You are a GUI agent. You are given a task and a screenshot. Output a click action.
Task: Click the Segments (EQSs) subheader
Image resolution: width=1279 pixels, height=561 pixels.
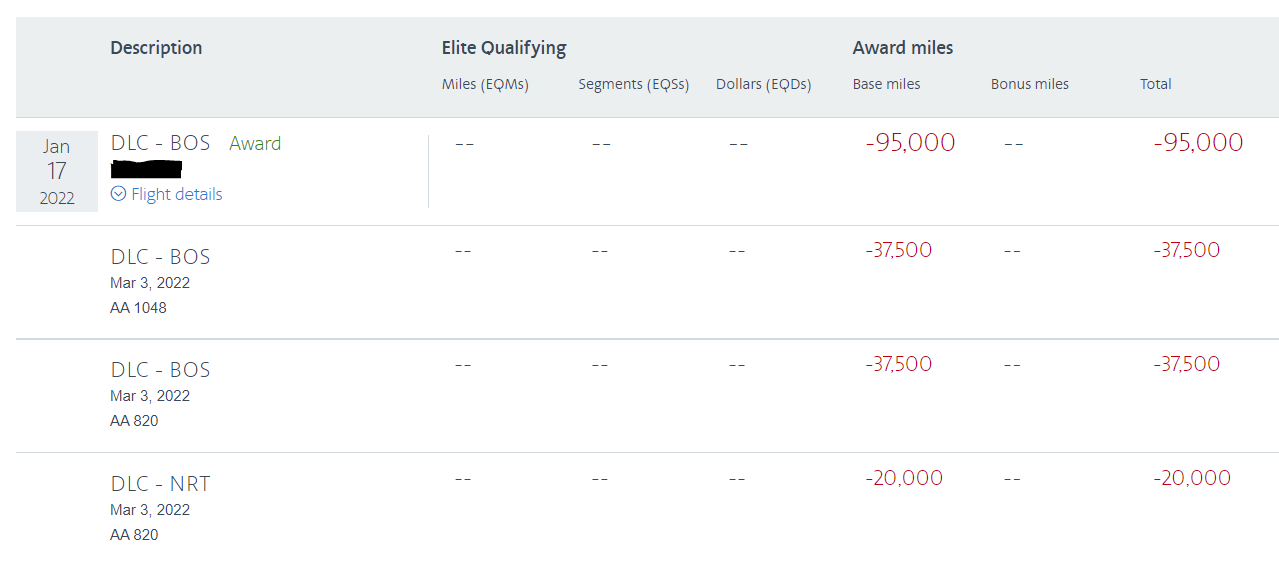click(634, 84)
